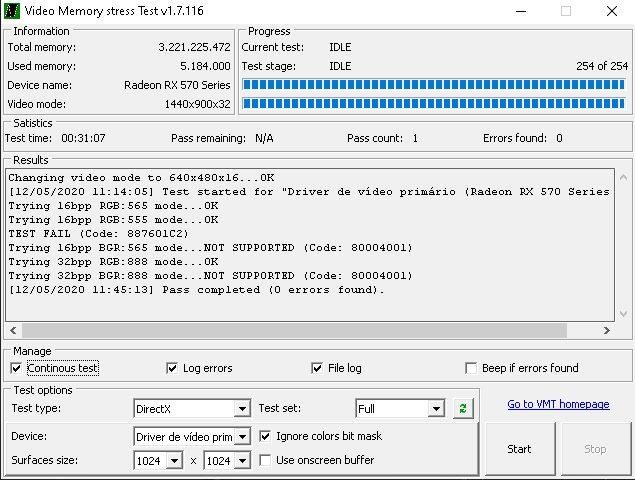Click the Results vertical scroll up arrow
This screenshot has height=480, width=635.
click(623, 177)
